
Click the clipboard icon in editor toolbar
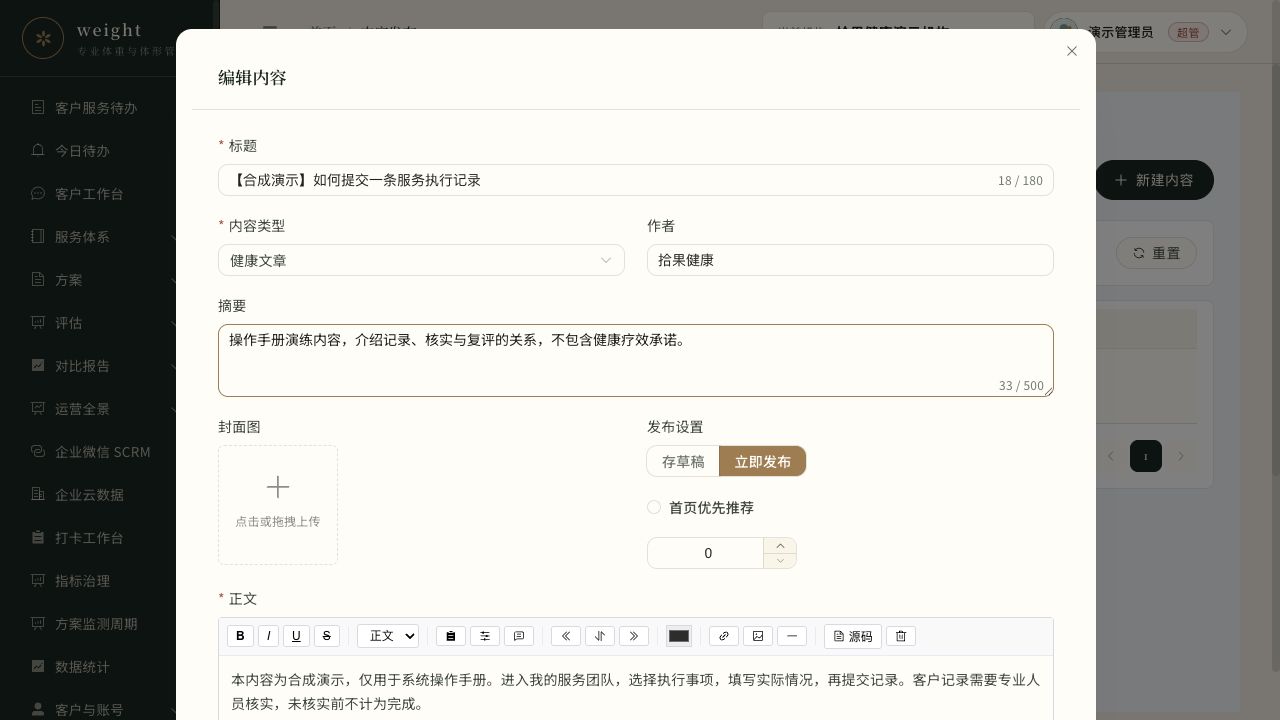pyautogui.click(x=451, y=636)
